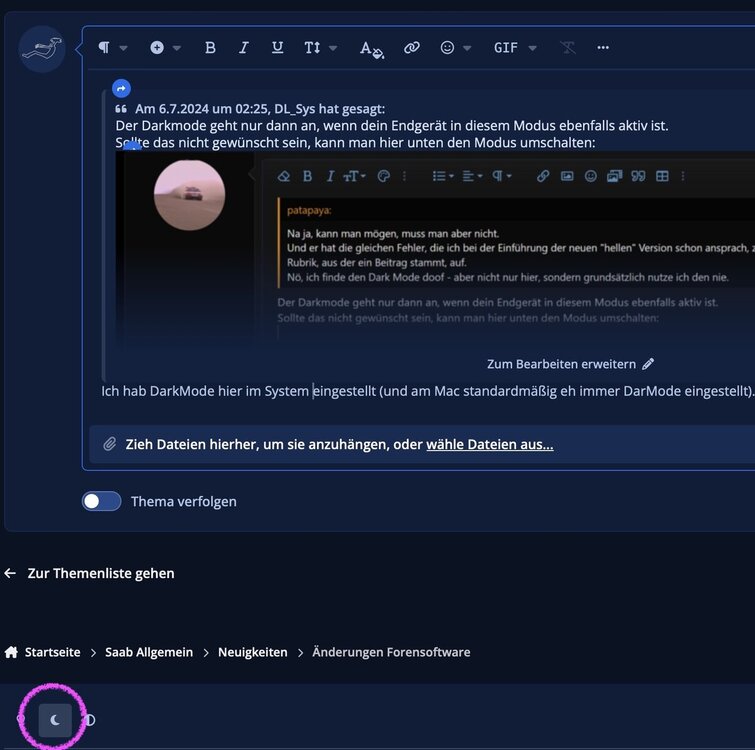Click Zur Themenliste gehen link
The width and height of the screenshot is (755, 750).
click(101, 573)
